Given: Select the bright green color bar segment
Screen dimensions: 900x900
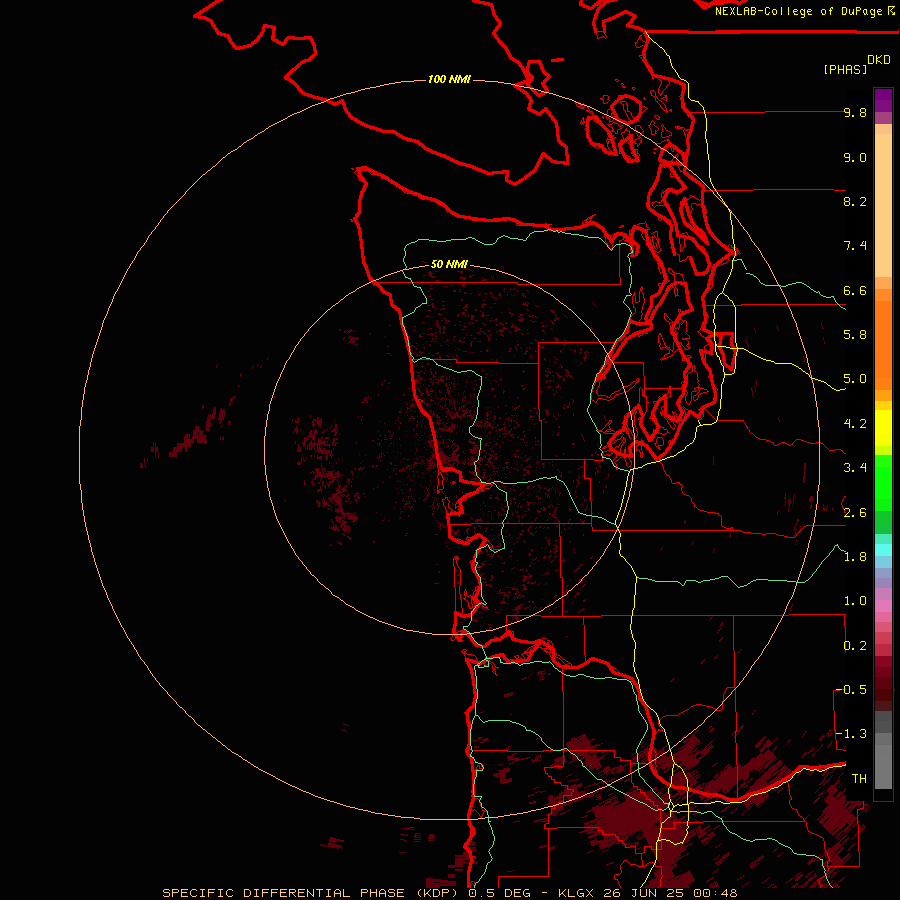Looking at the screenshot, I should coord(883,482).
